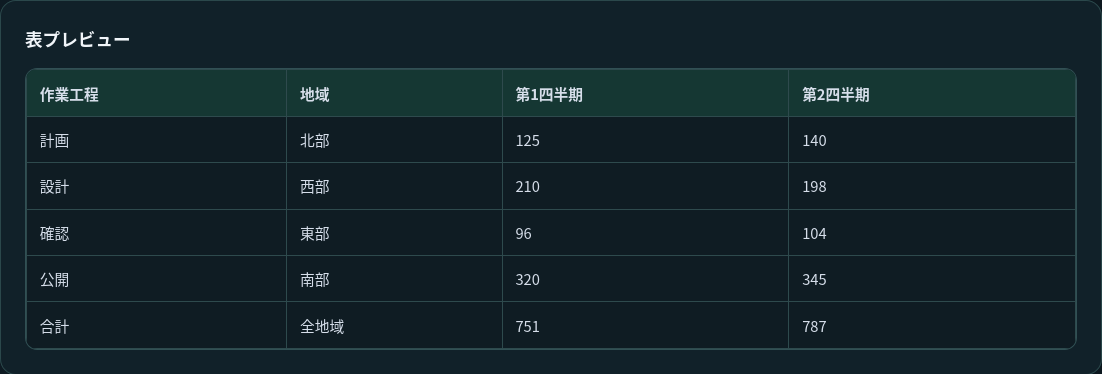
Task: Click the value 96 cell
Action: [x=645, y=233]
